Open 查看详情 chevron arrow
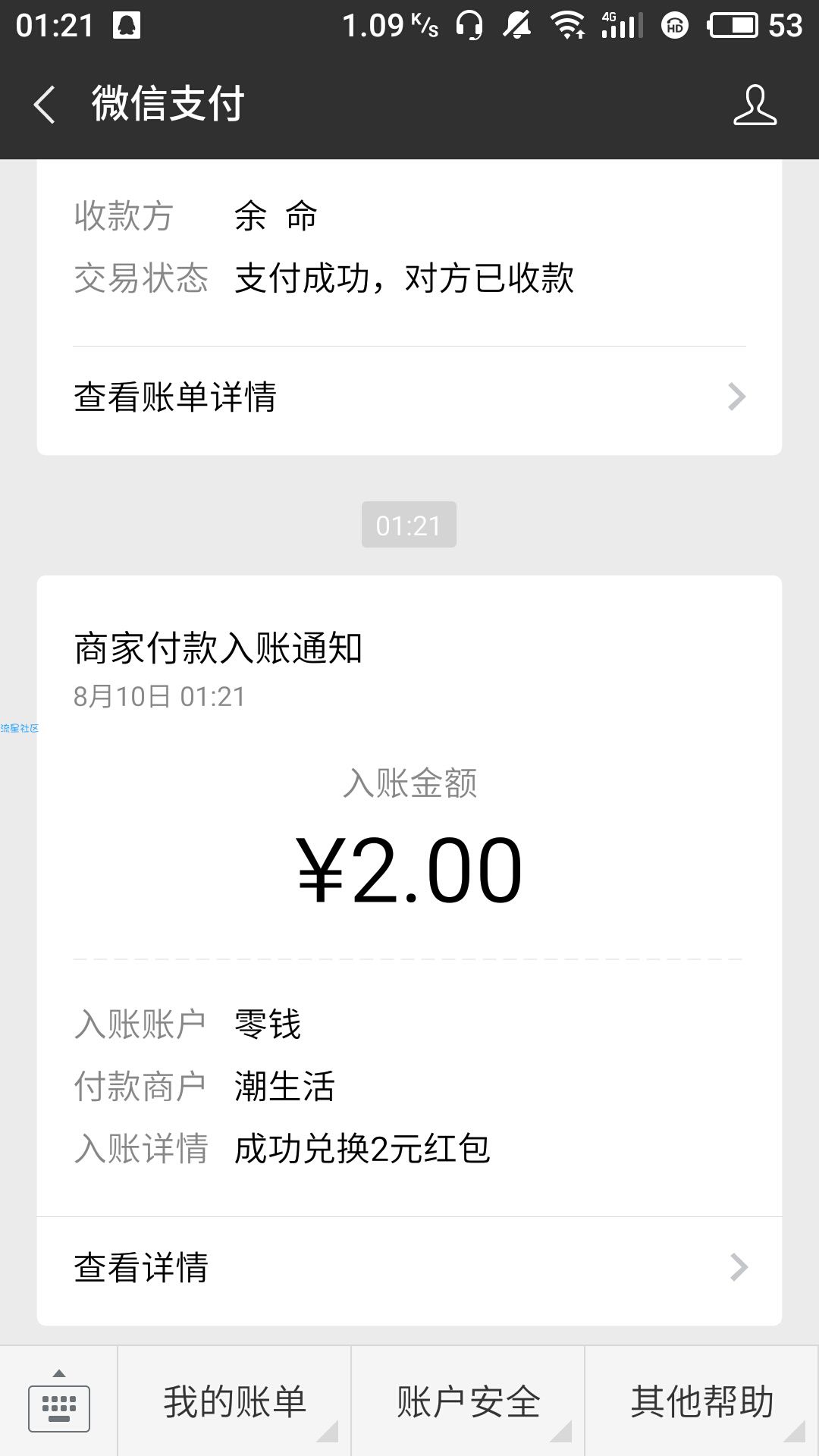Viewport: 819px width, 1456px height. coord(738,1267)
